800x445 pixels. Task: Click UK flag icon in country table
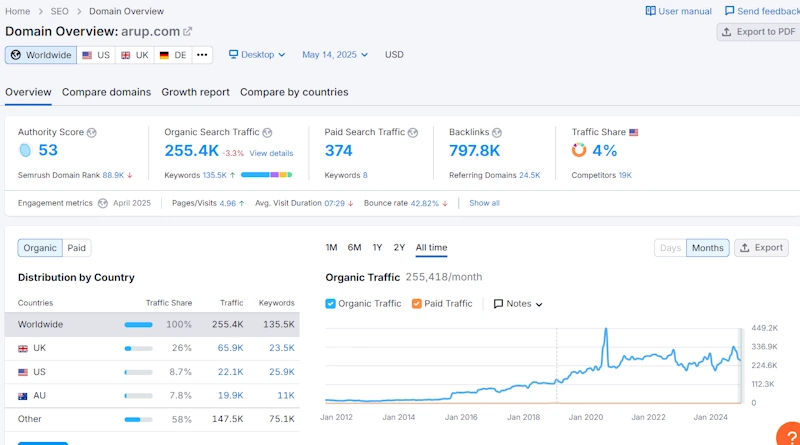[x=22, y=349]
